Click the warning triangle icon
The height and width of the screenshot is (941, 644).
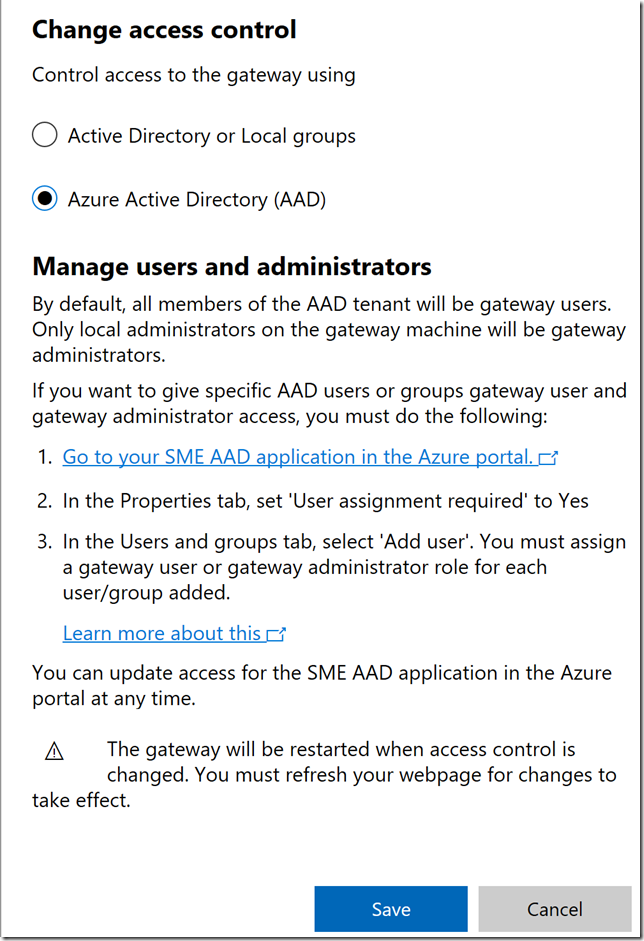coord(55,751)
